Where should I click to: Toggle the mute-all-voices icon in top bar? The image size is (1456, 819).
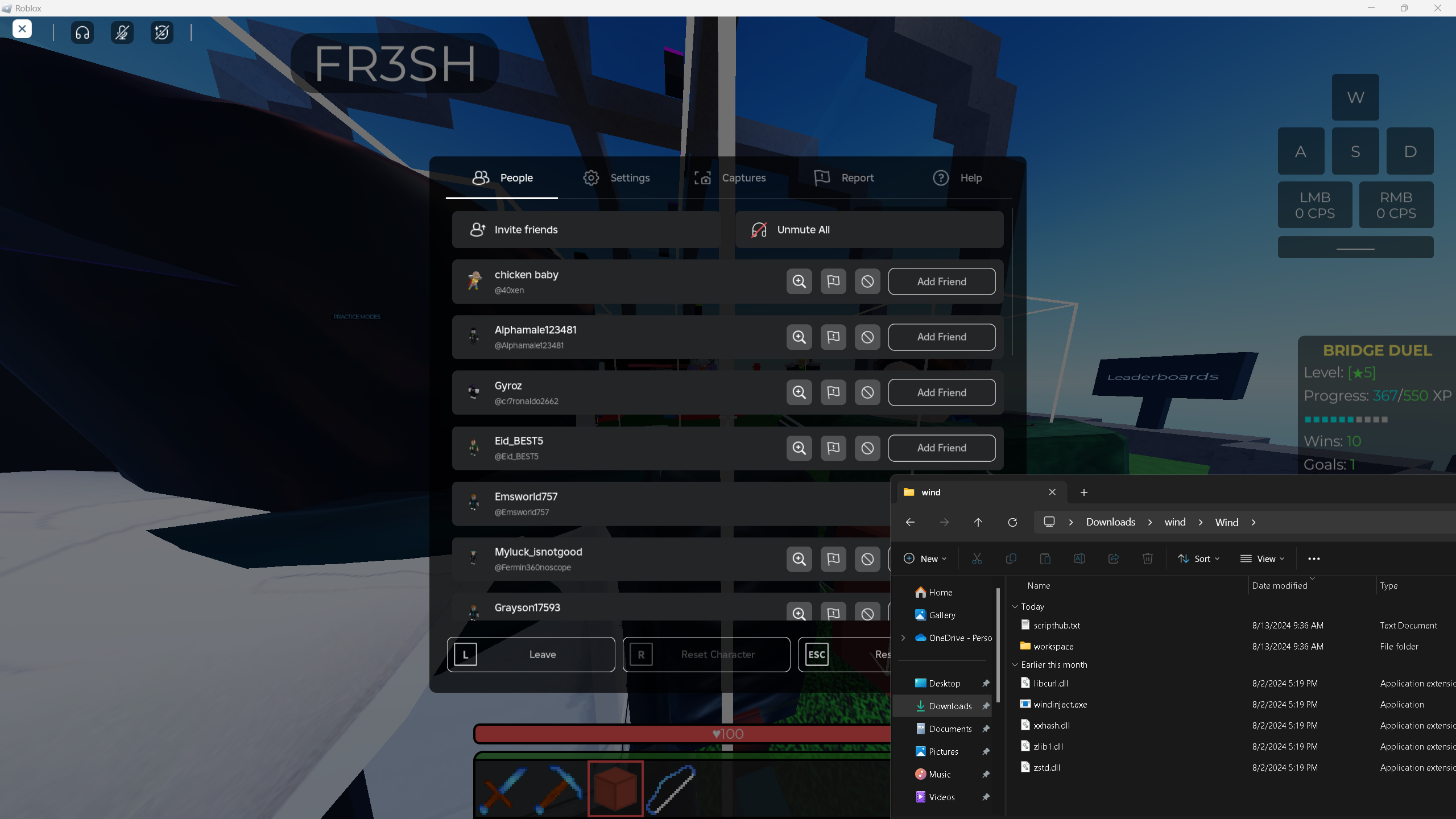tap(162, 32)
